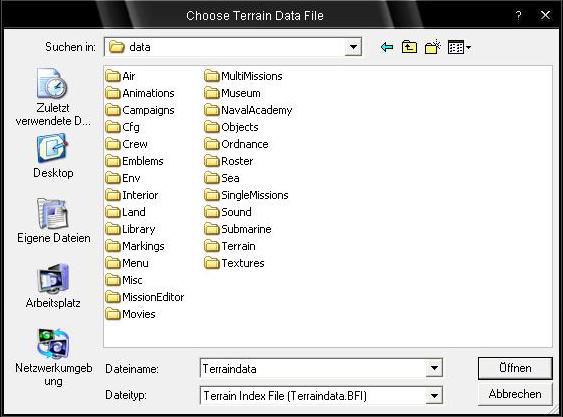Select the Campaigns folder

[140, 110]
